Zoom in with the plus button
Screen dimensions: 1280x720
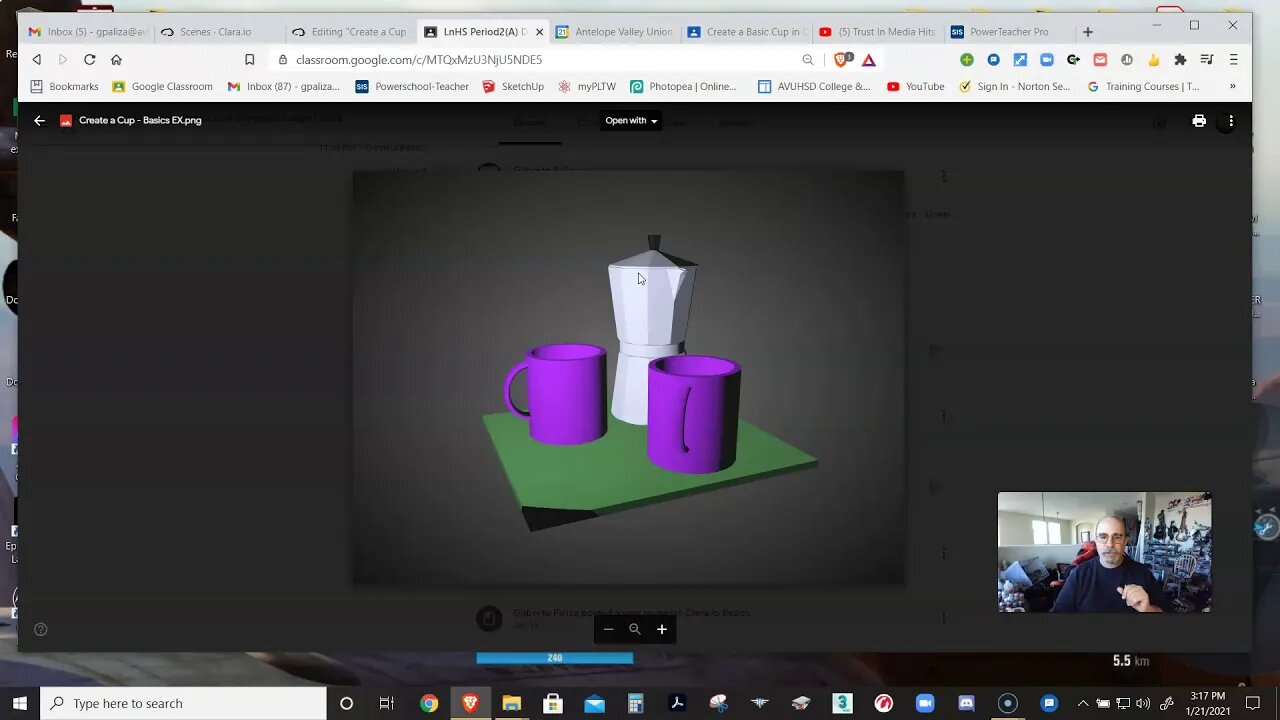661,629
